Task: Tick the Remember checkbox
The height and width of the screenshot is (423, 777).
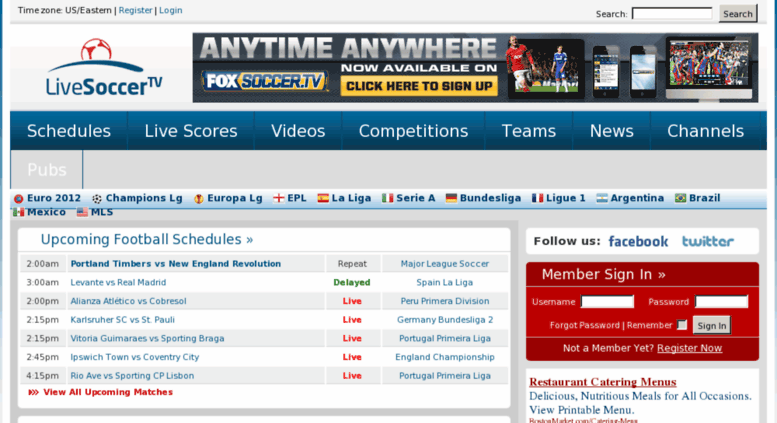Action: click(682, 325)
